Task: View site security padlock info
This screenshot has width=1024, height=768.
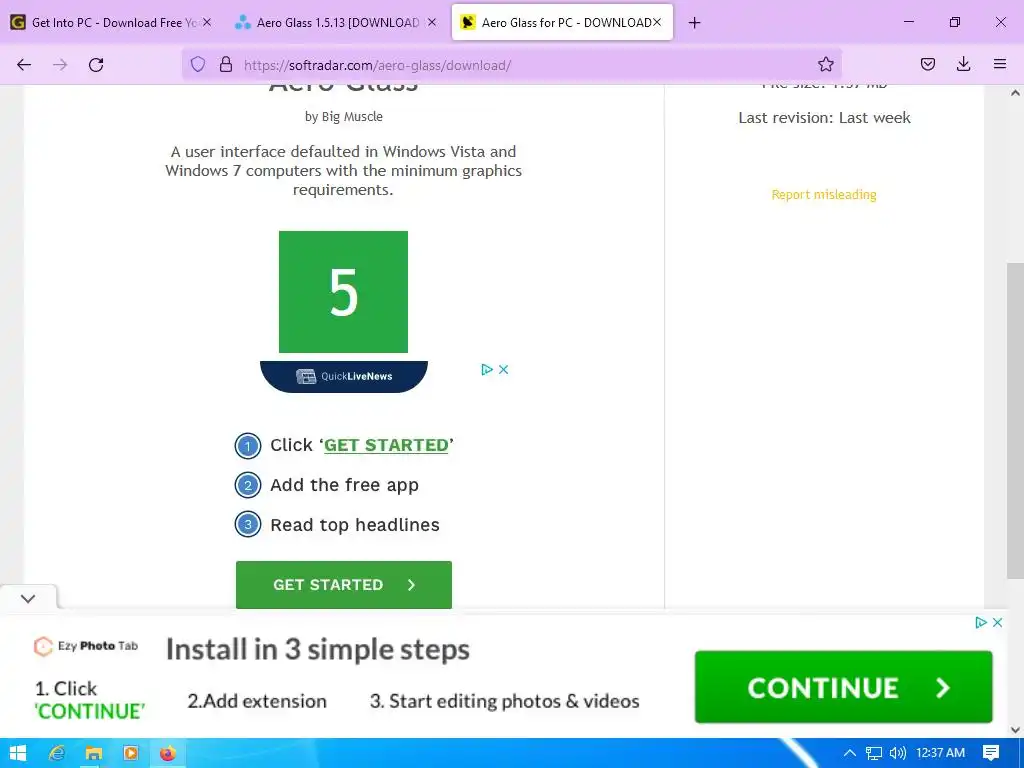Action: (226, 64)
